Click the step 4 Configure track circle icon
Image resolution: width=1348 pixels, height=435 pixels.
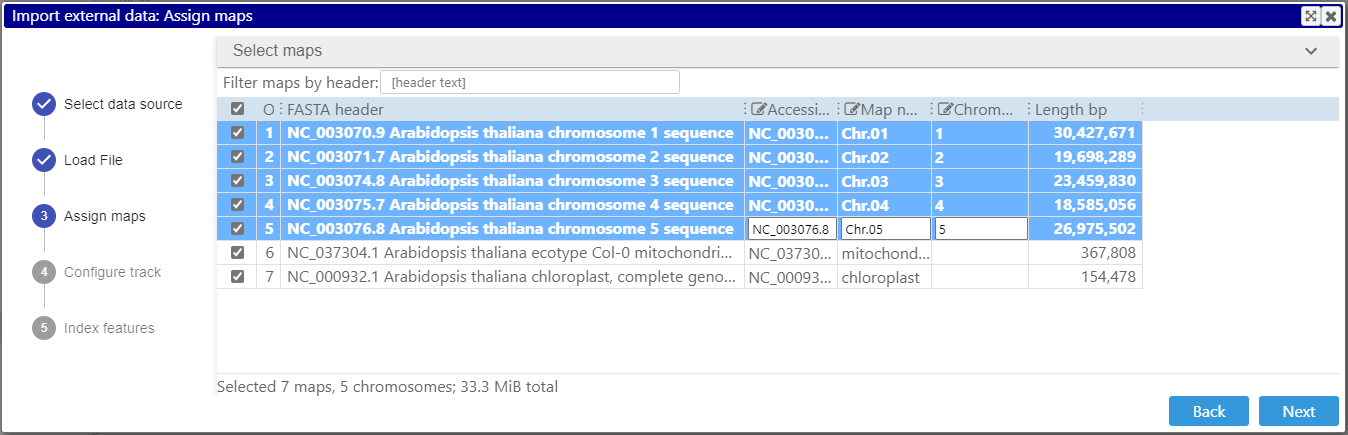coord(44,272)
